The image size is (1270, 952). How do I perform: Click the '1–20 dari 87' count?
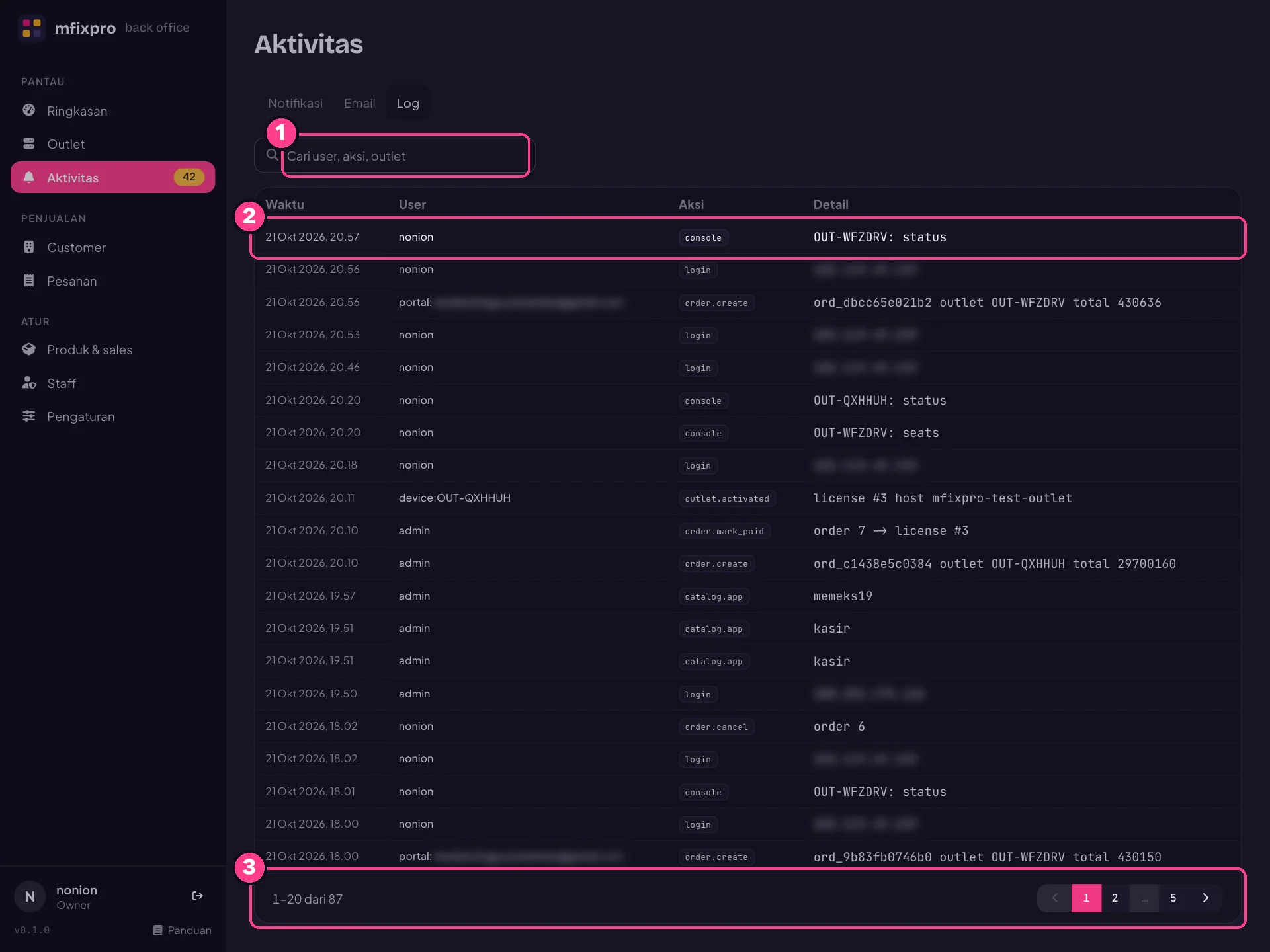point(308,899)
